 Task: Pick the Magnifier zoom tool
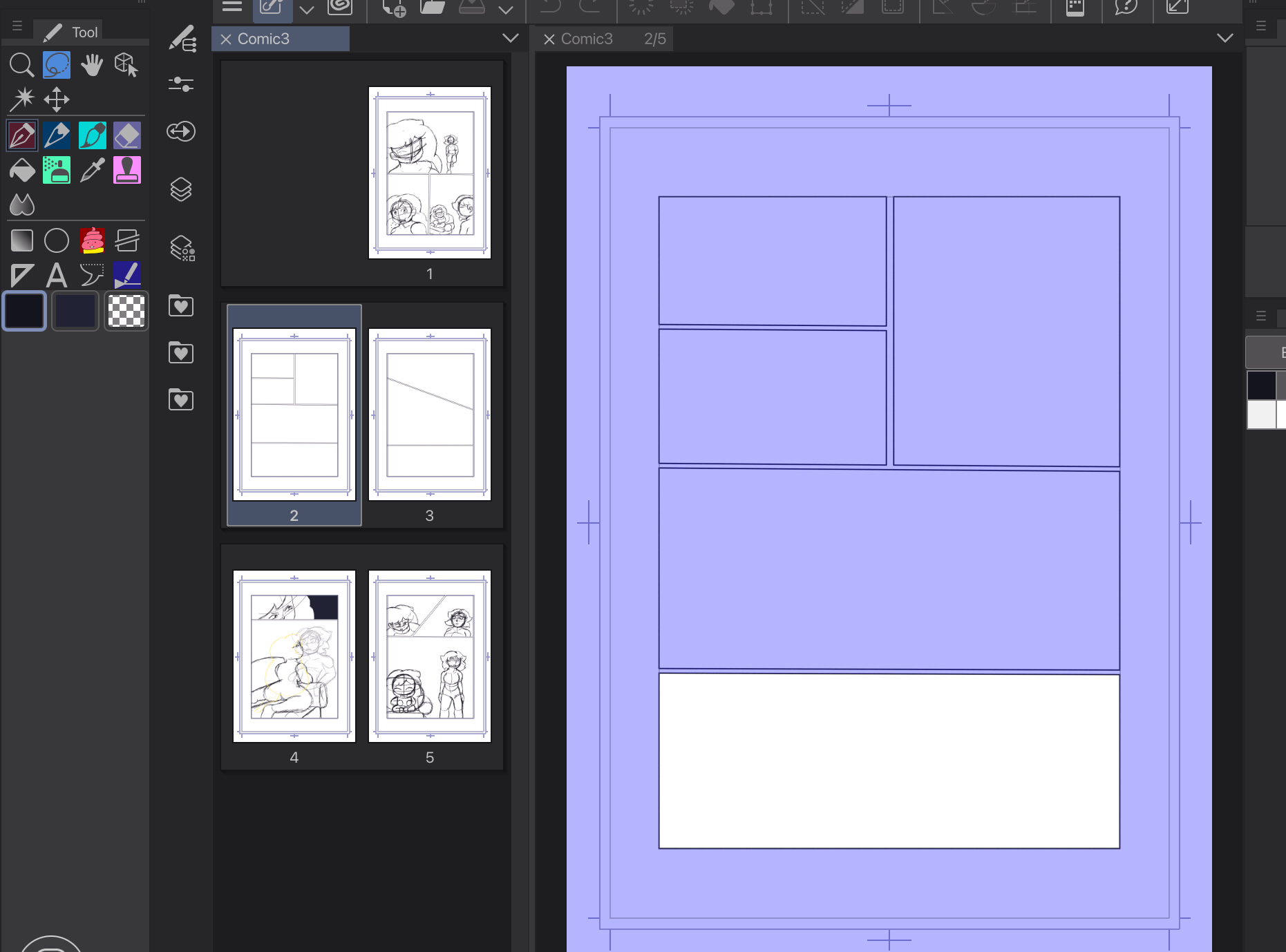(x=21, y=65)
